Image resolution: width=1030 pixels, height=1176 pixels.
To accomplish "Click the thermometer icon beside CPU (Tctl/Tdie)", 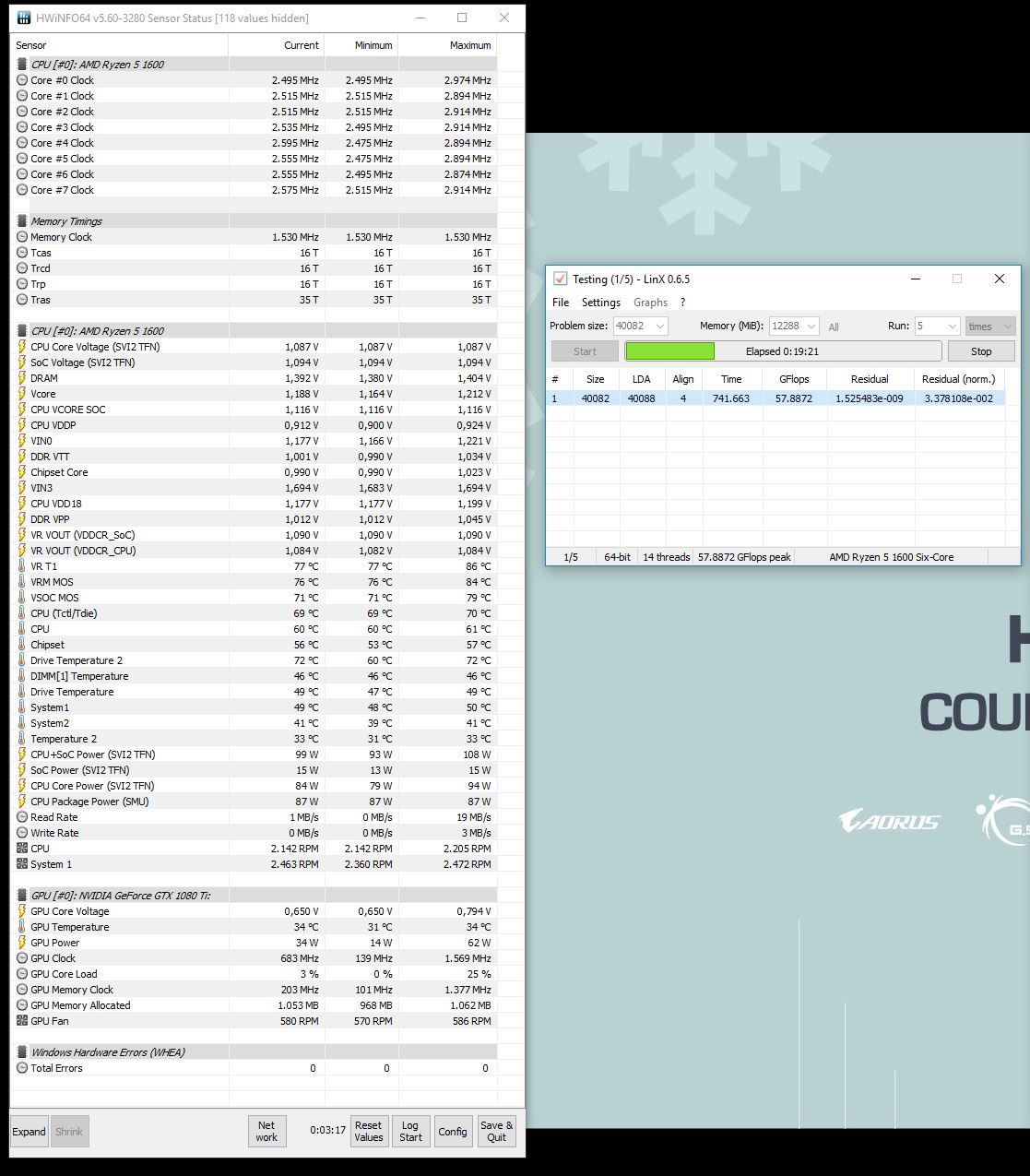I will coord(22,613).
